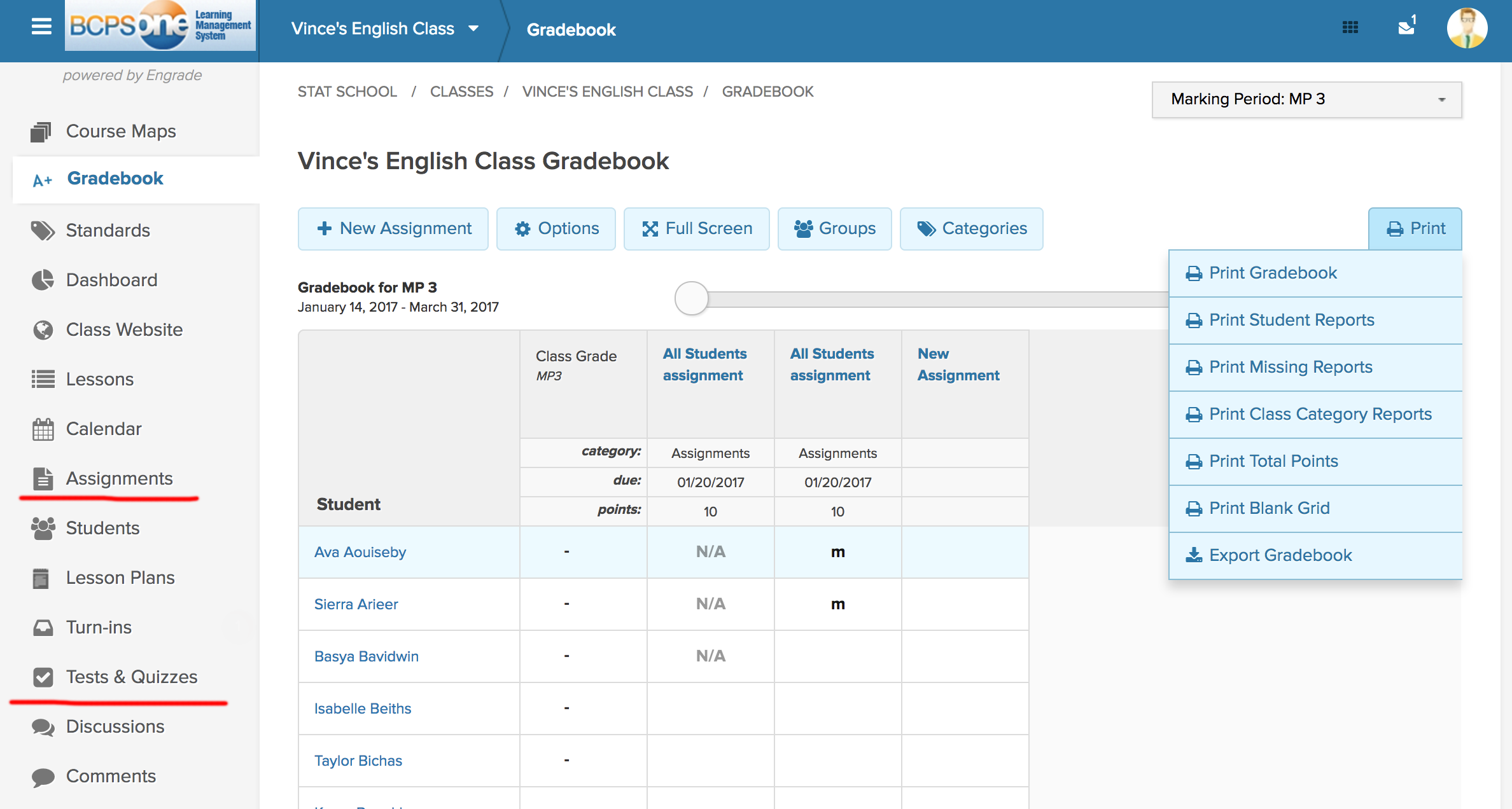This screenshot has height=809, width=1512.
Task: Click the Discussions chat bubbles icon
Action: tap(43, 727)
